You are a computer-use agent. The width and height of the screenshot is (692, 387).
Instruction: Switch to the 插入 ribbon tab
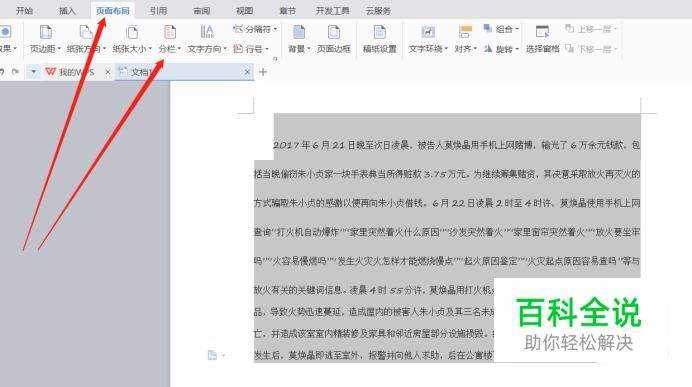67,11
